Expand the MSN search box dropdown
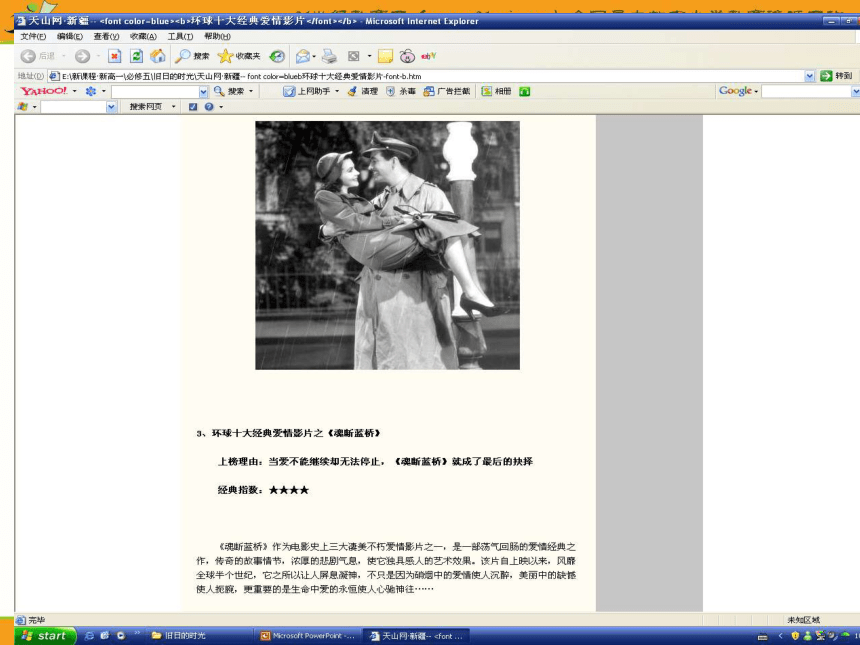Viewport: 860px width, 645px height. 111,107
